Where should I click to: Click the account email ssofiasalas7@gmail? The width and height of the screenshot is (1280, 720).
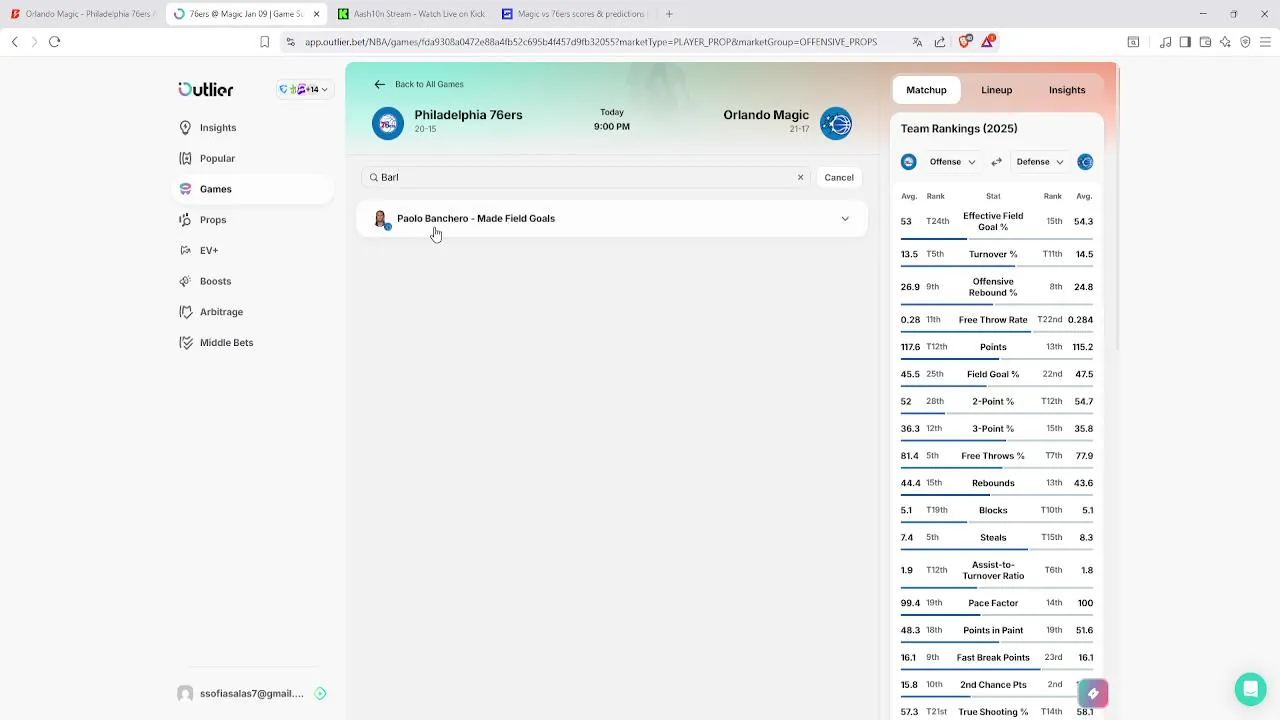tap(251, 693)
